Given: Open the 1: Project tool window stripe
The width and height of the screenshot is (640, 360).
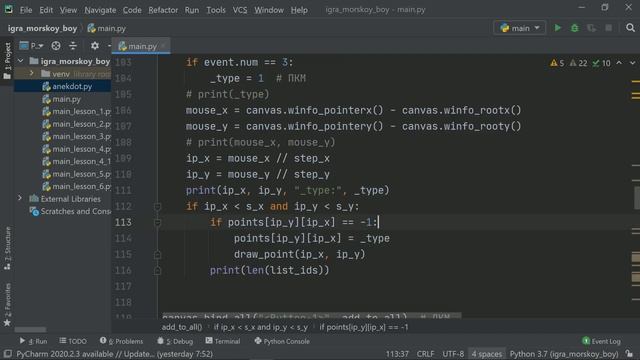Looking at the screenshot, I should click(x=7, y=61).
